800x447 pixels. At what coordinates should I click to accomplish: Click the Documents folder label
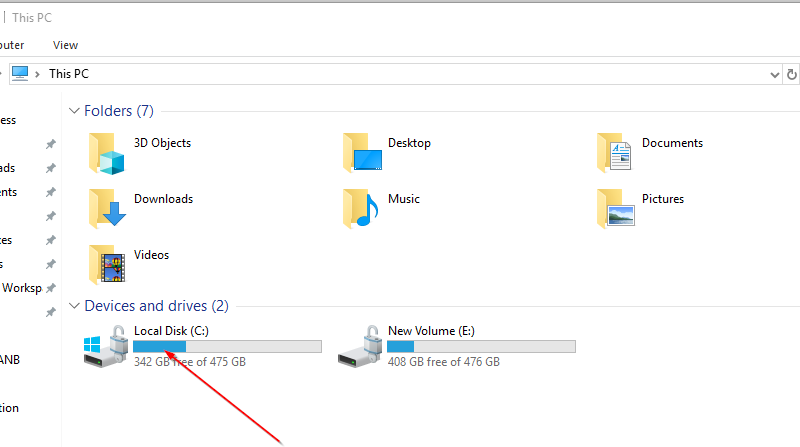[x=672, y=143]
